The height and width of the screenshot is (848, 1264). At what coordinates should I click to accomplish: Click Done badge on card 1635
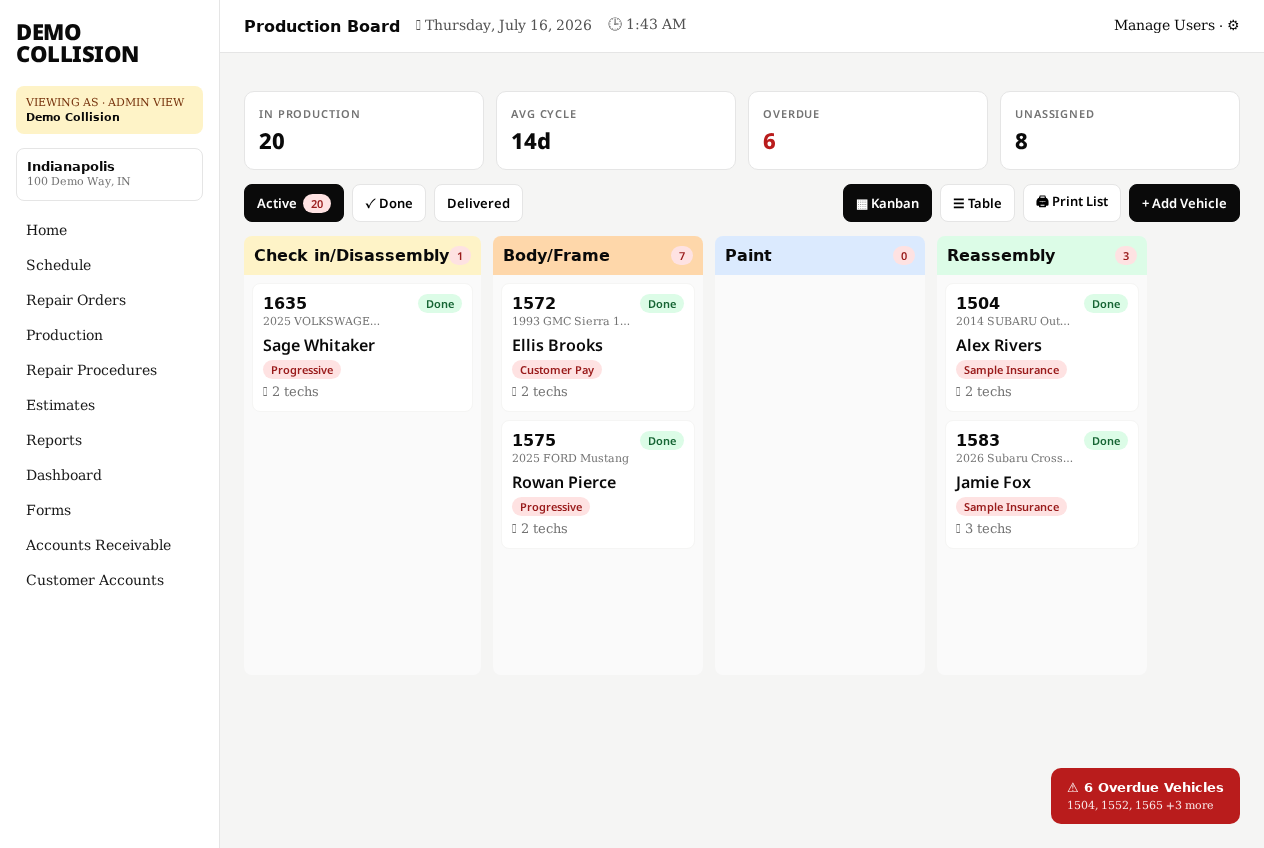[440, 304]
